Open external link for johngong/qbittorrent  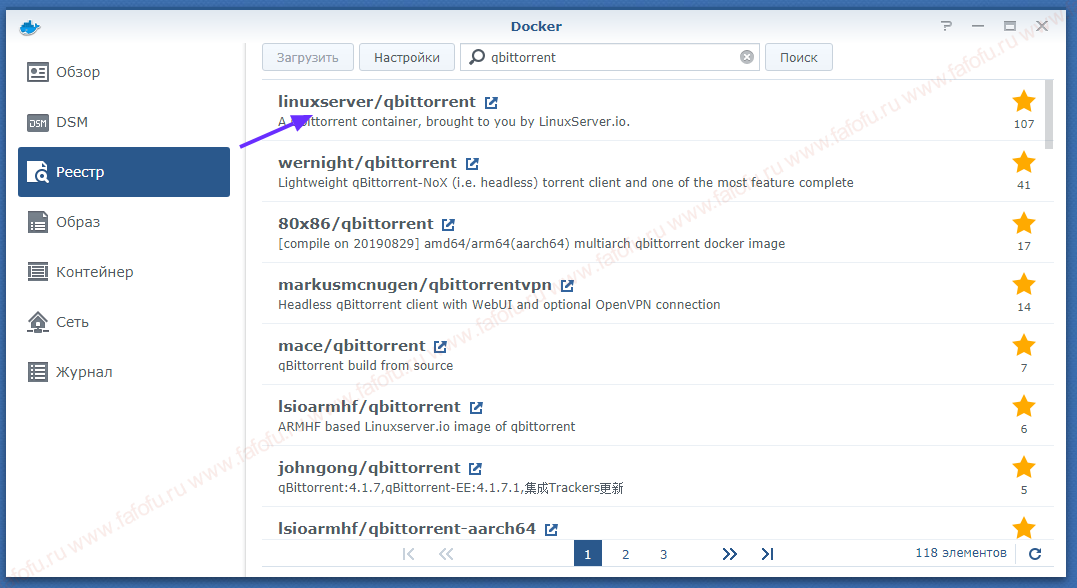pyautogui.click(x=475, y=468)
